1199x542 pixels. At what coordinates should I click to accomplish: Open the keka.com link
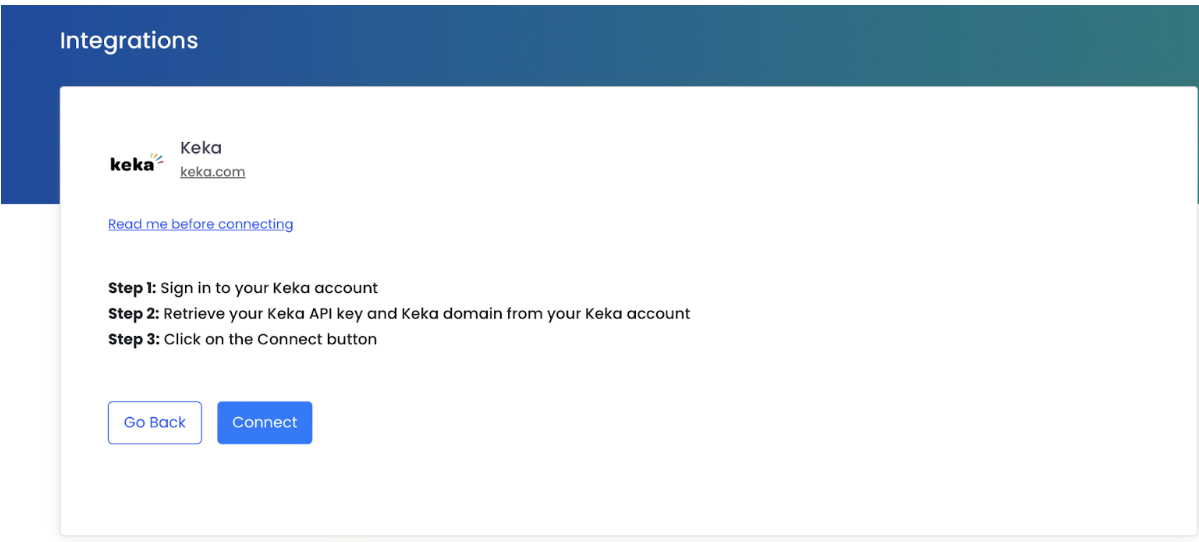pyautogui.click(x=212, y=172)
